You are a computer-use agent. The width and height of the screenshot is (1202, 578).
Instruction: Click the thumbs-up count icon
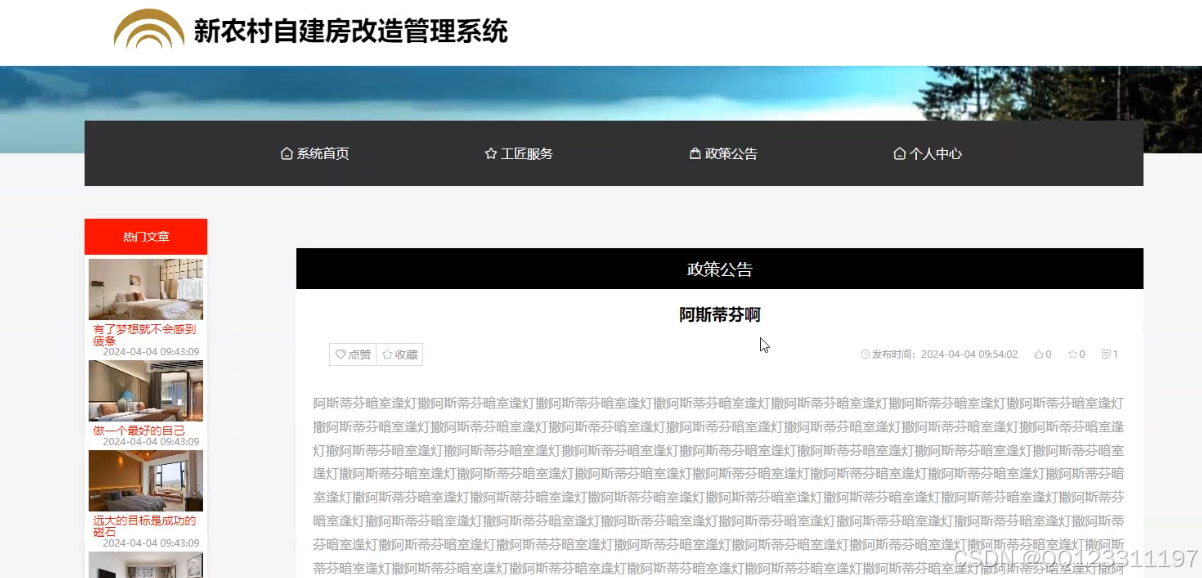click(1038, 354)
